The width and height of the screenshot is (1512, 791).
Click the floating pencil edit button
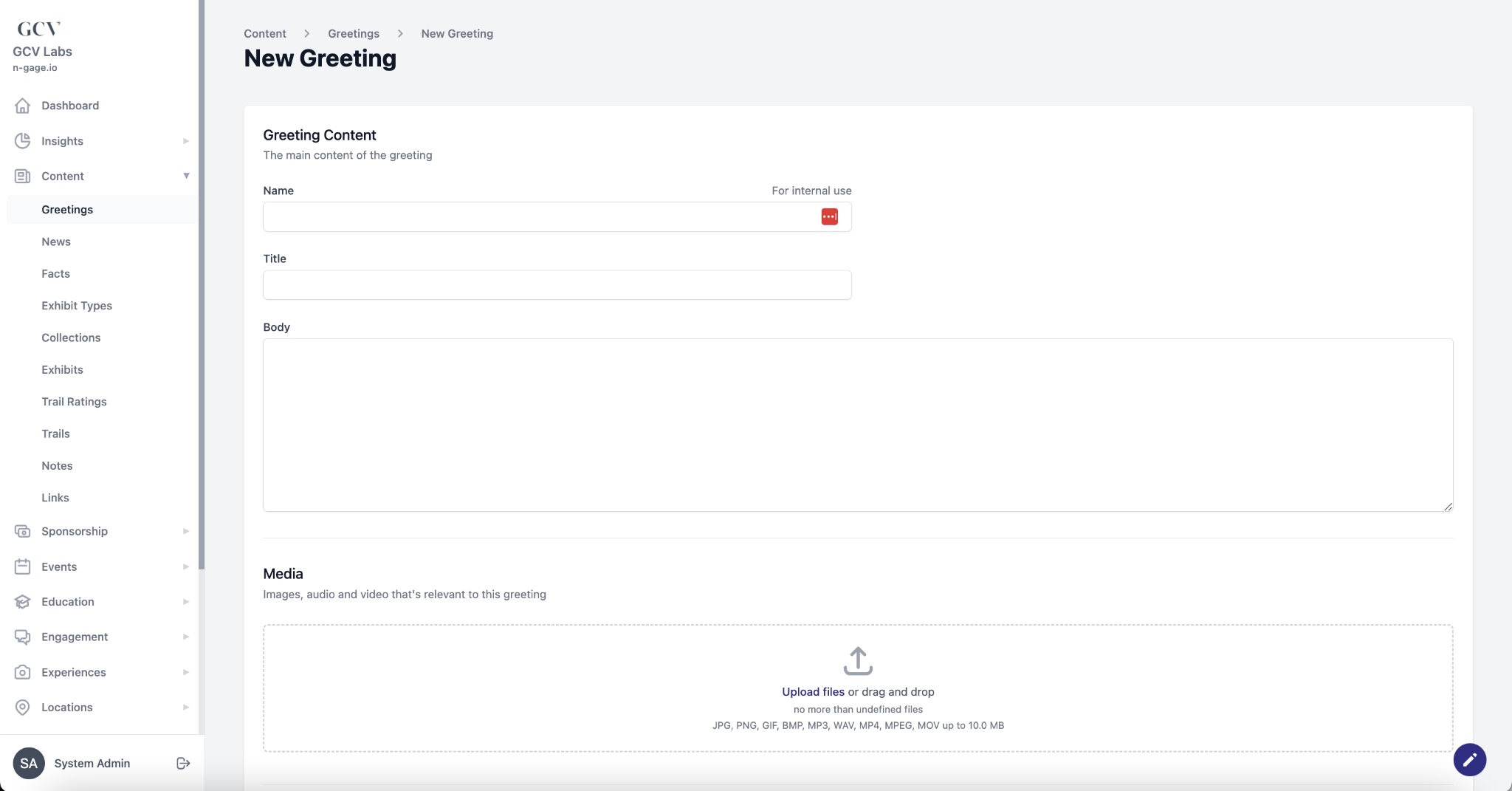(x=1469, y=760)
